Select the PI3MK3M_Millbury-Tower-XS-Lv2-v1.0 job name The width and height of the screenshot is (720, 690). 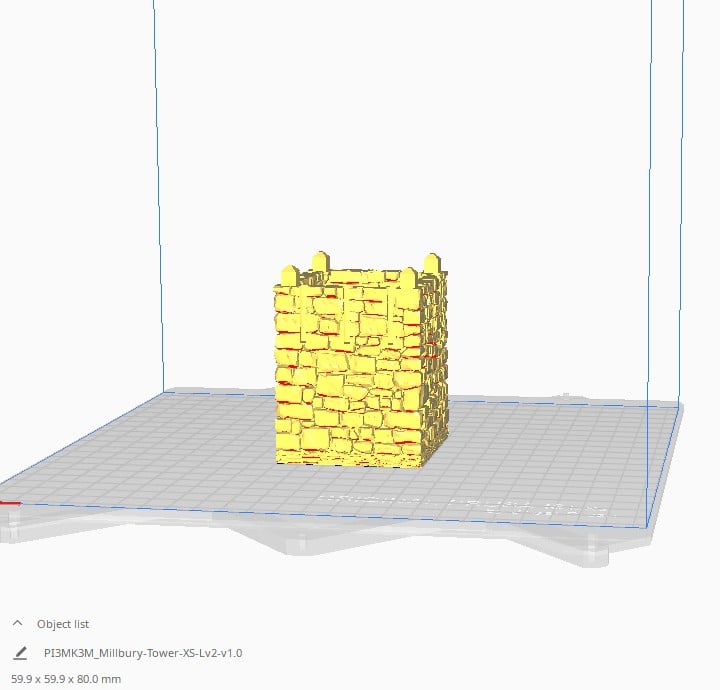pos(143,653)
